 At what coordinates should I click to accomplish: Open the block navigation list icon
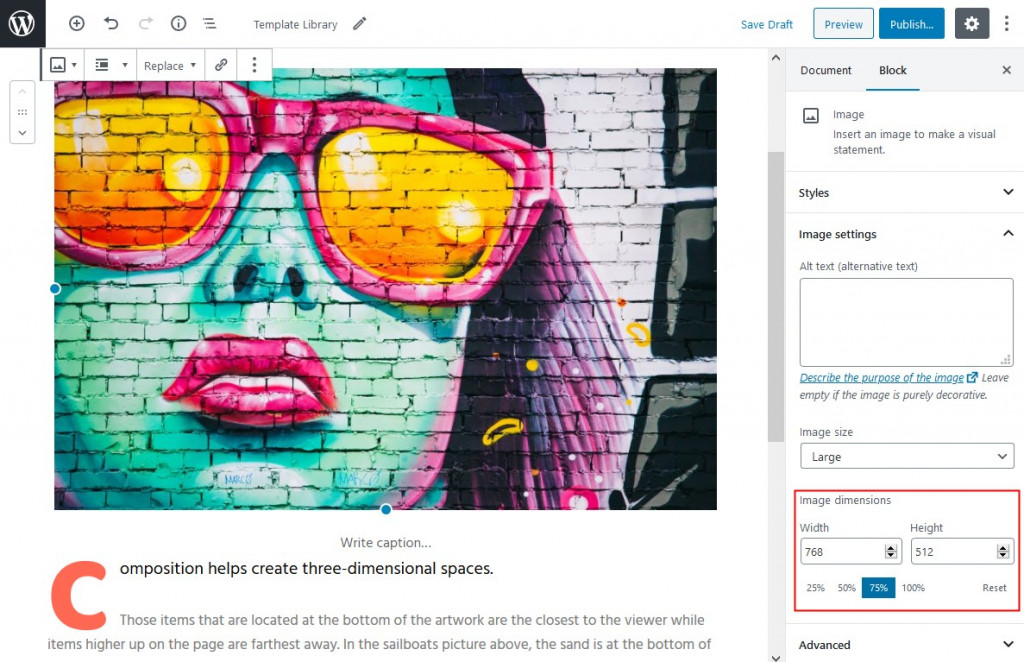(209, 23)
